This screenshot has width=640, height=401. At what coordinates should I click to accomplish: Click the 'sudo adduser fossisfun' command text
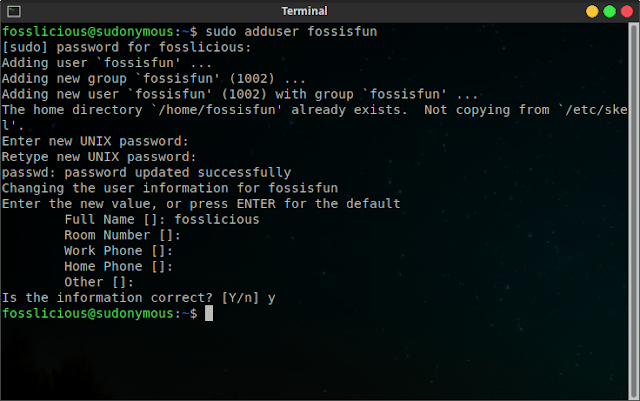click(x=291, y=31)
